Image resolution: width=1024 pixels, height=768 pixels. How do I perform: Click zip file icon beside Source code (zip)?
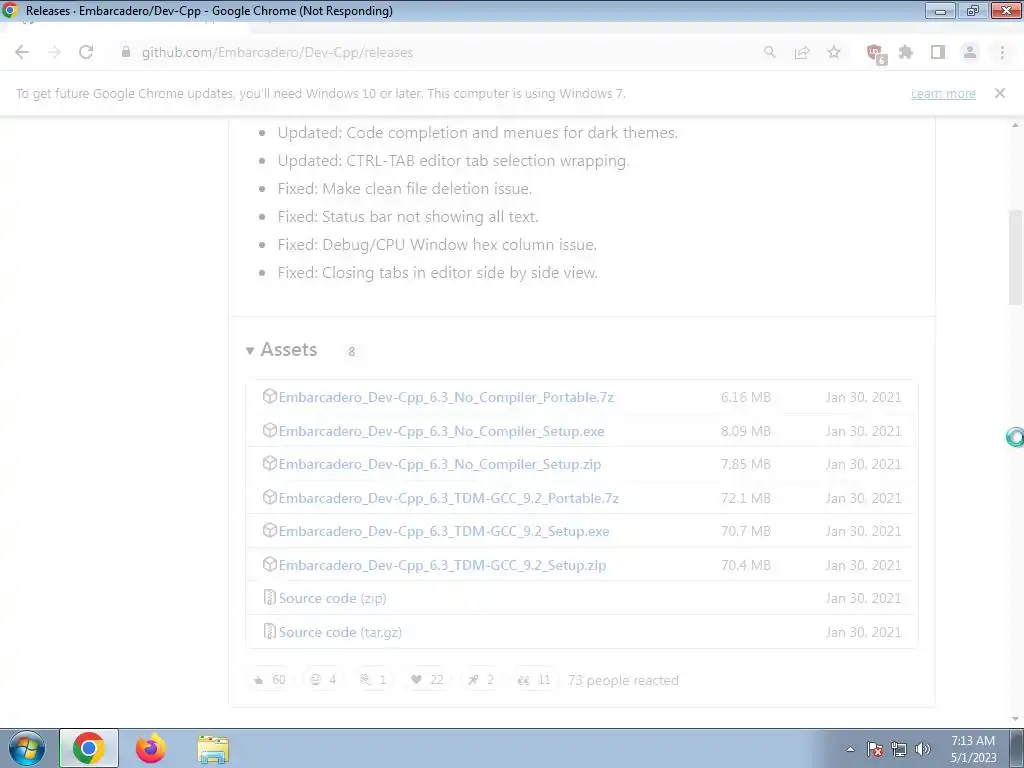coord(270,598)
